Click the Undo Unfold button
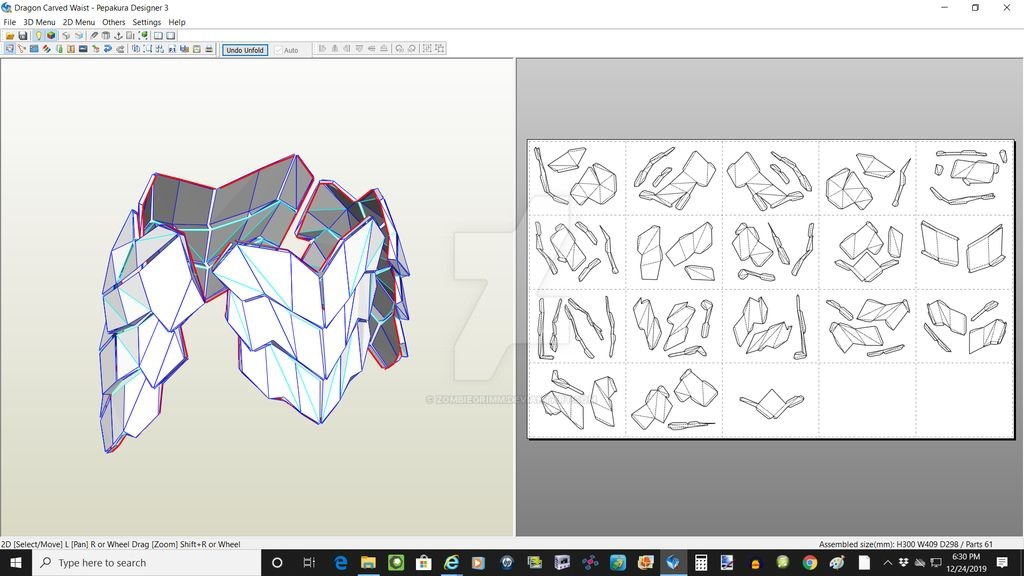Viewport: 1024px width, 576px height. pyautogui.click(x=245, y=50)
